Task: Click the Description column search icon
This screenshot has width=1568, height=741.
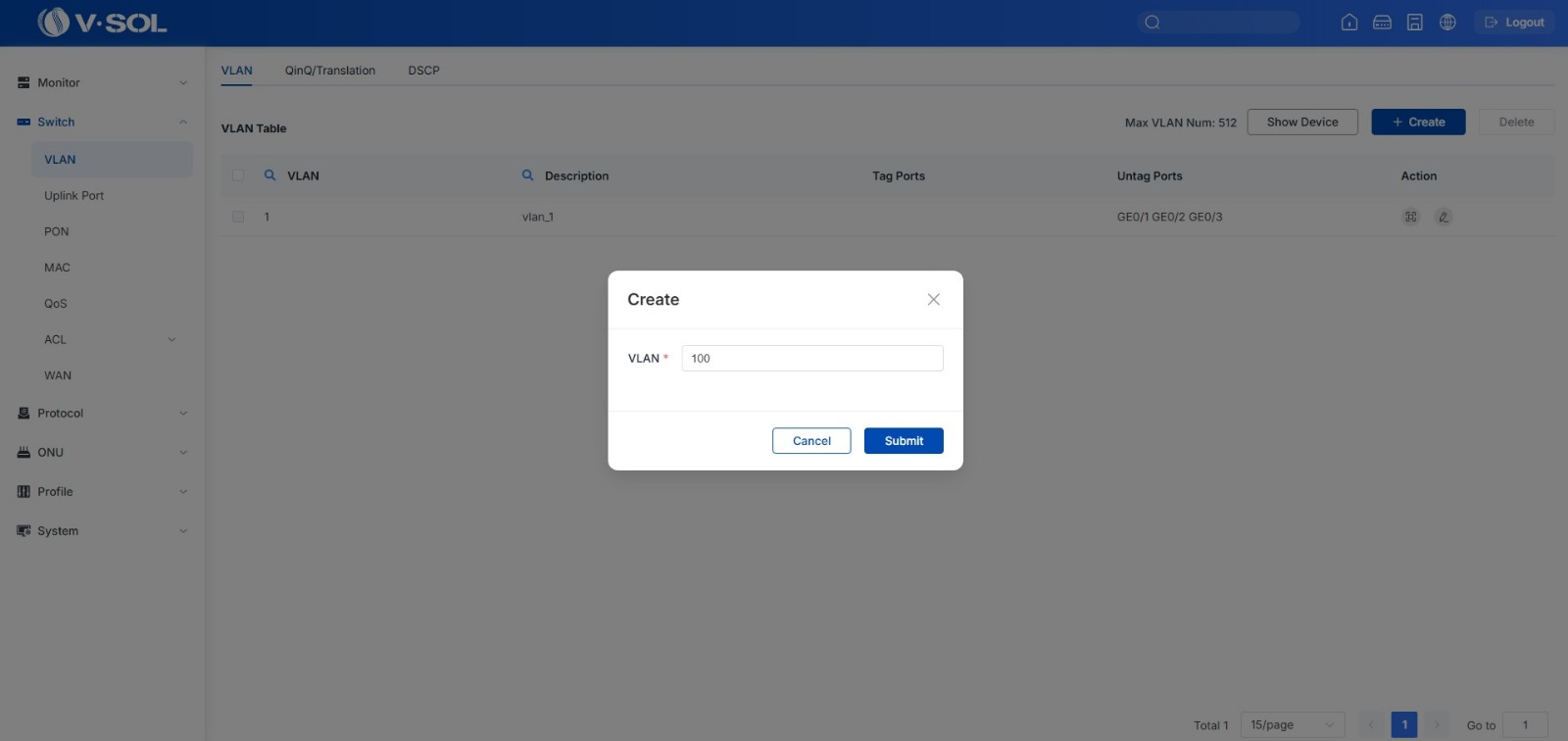Action: pos(527,175)
